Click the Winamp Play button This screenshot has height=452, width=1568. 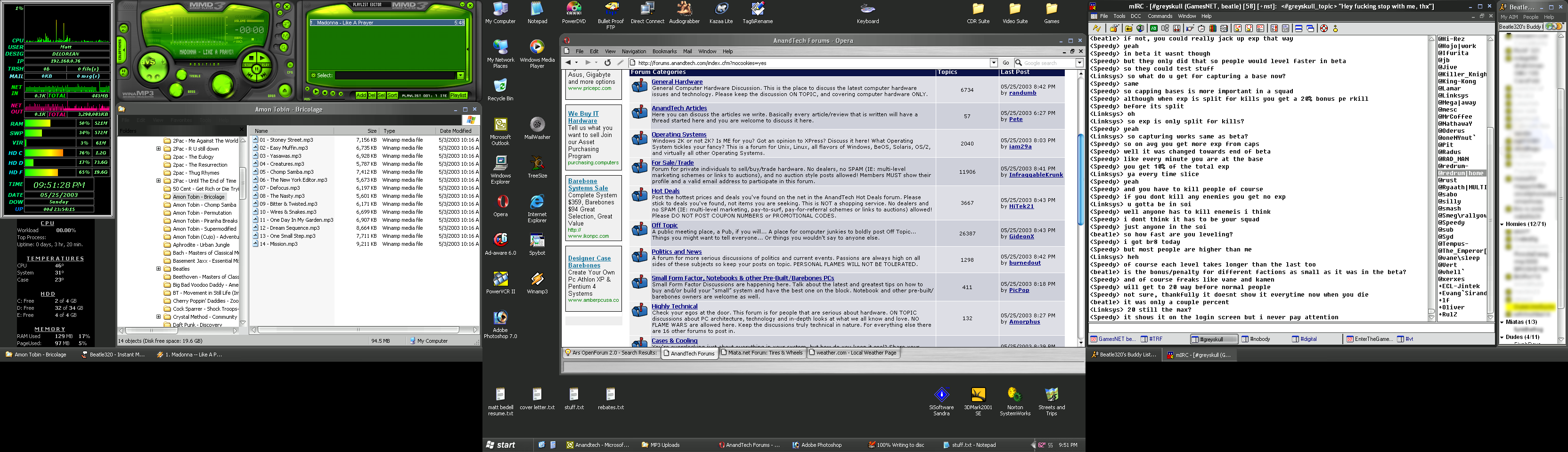(263, 60)
